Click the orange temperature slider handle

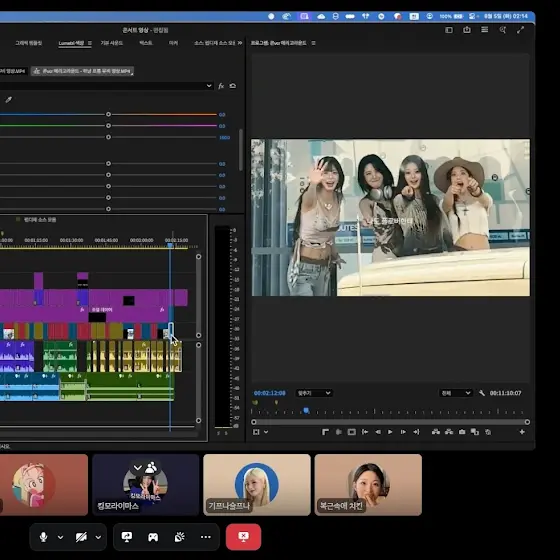point(108,115)
